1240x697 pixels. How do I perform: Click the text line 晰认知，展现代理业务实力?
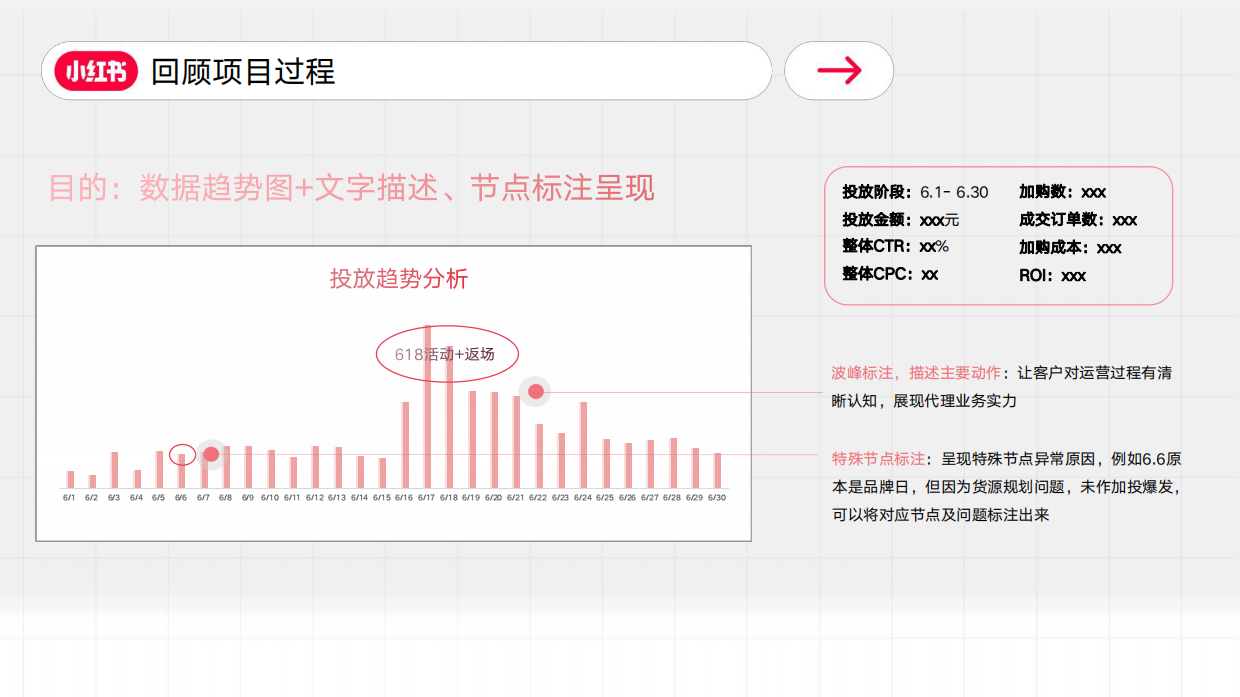point(924,401)
